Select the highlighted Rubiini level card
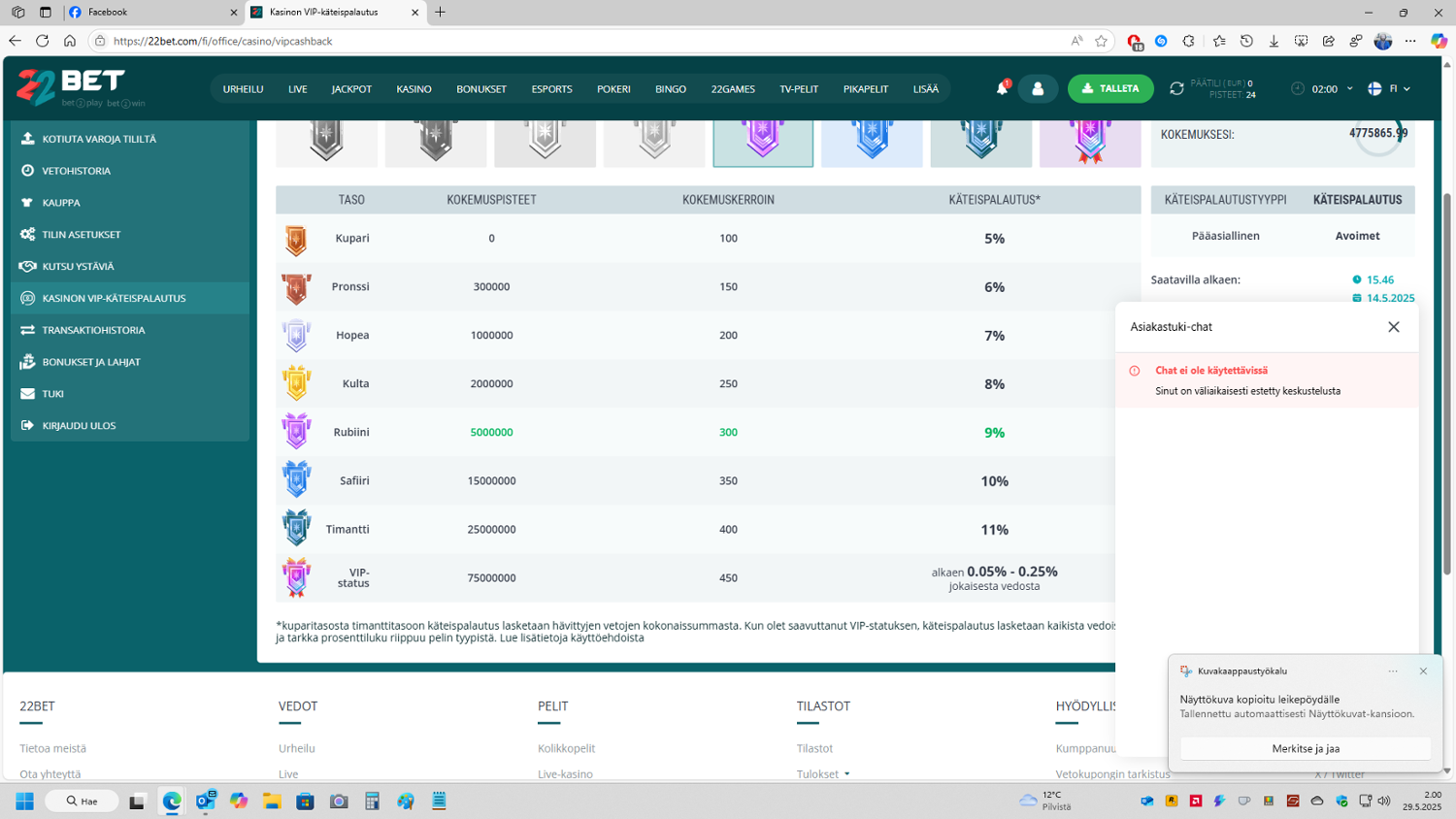Image resolution: width=1456 pixels, height=819 pixels. tap(763, 143)
